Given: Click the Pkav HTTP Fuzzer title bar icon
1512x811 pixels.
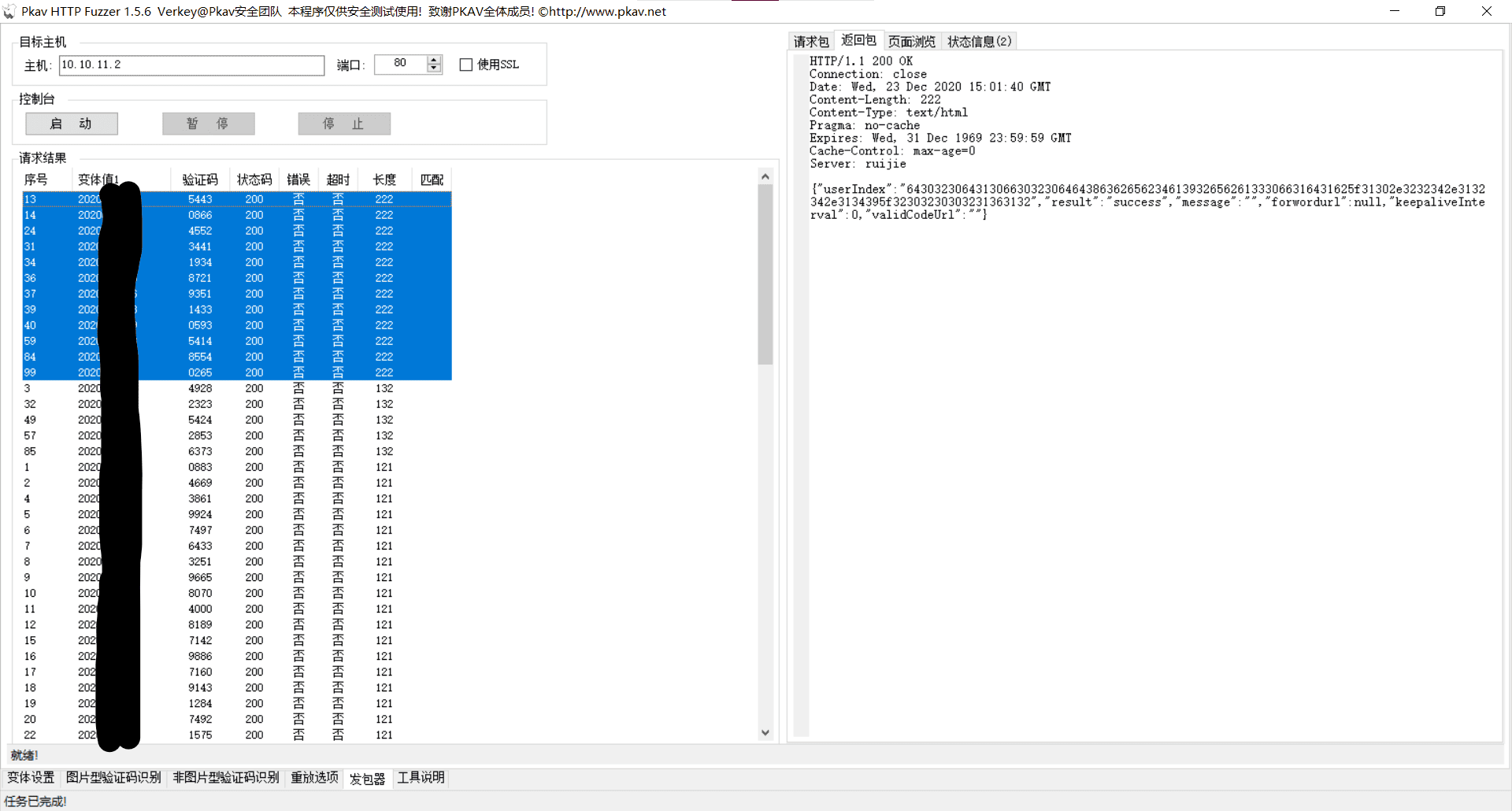Looking at the screenshot, I should point(9,11).
